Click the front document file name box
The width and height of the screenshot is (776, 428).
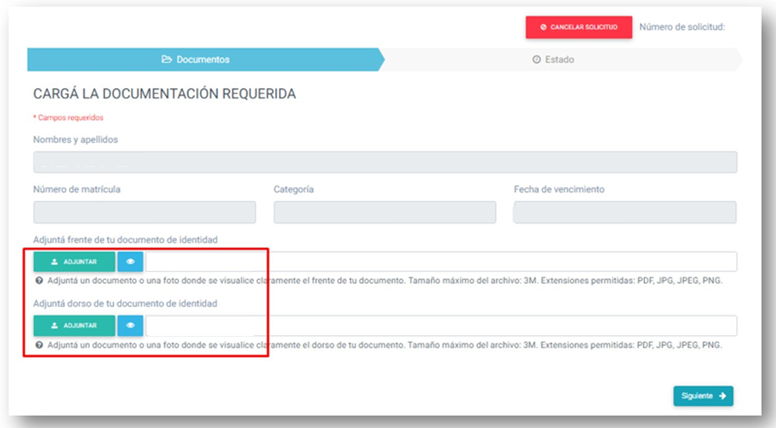coord(440,262)
